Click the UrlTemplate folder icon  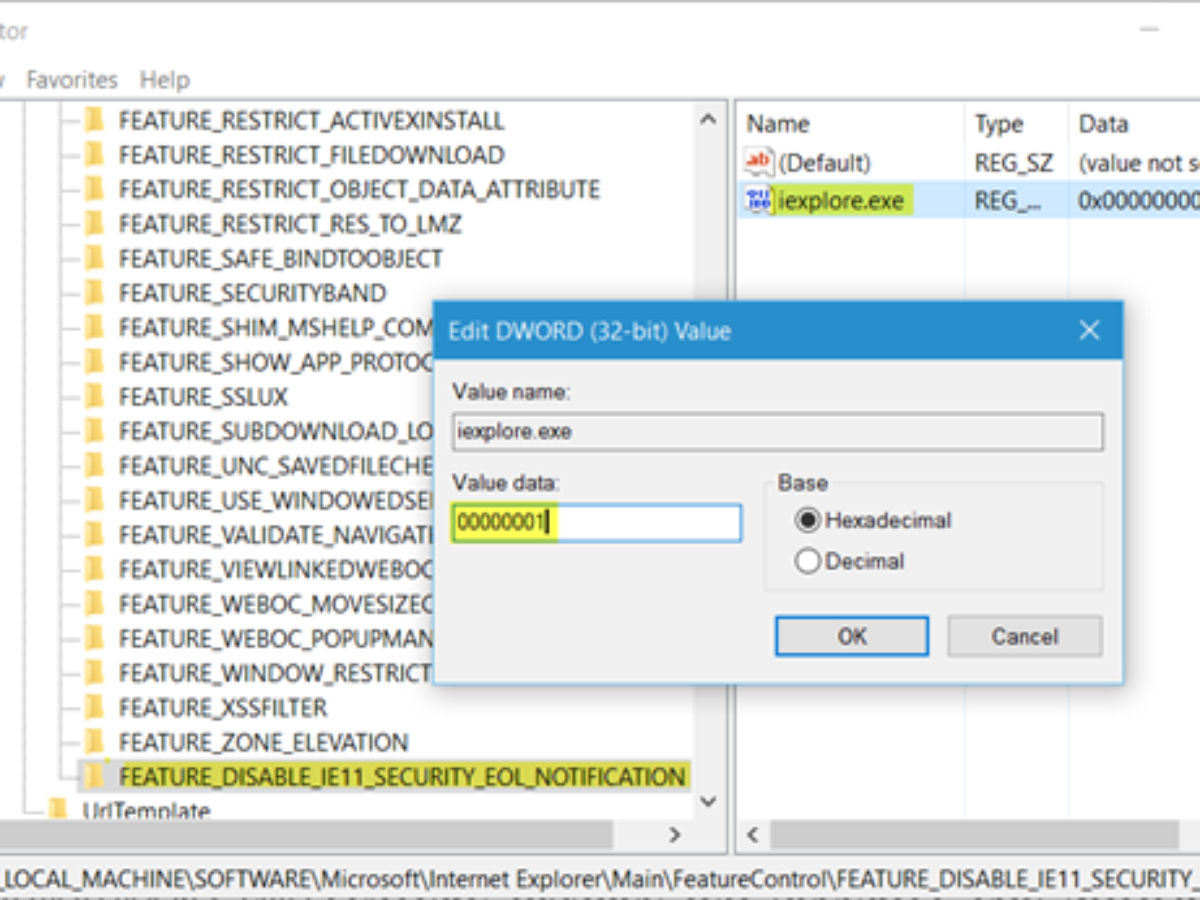tap(58, 810)
